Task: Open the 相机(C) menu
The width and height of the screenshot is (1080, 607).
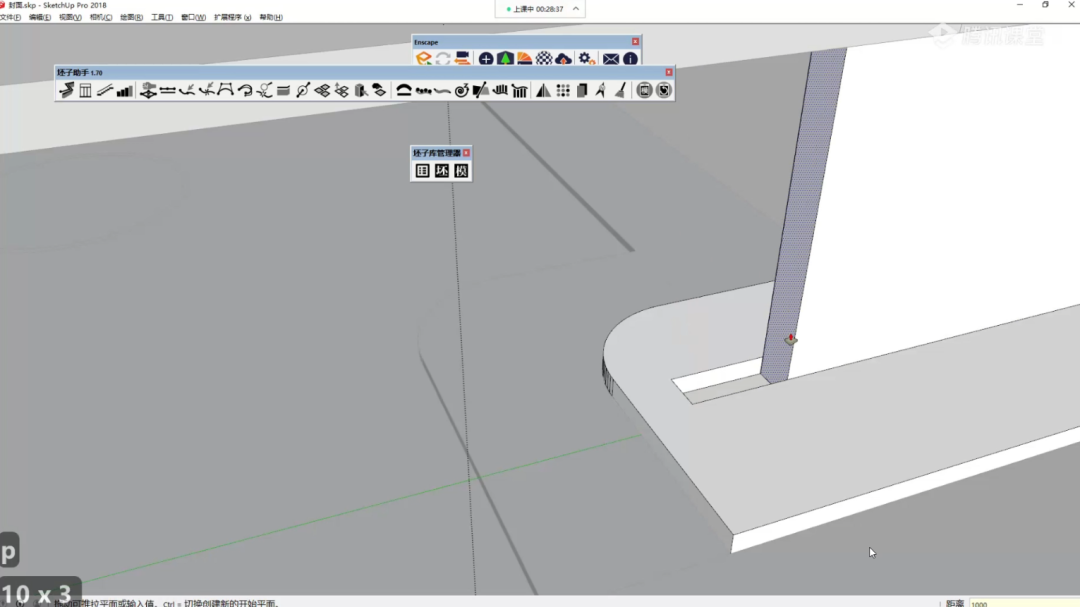Action: click(101, 17)
